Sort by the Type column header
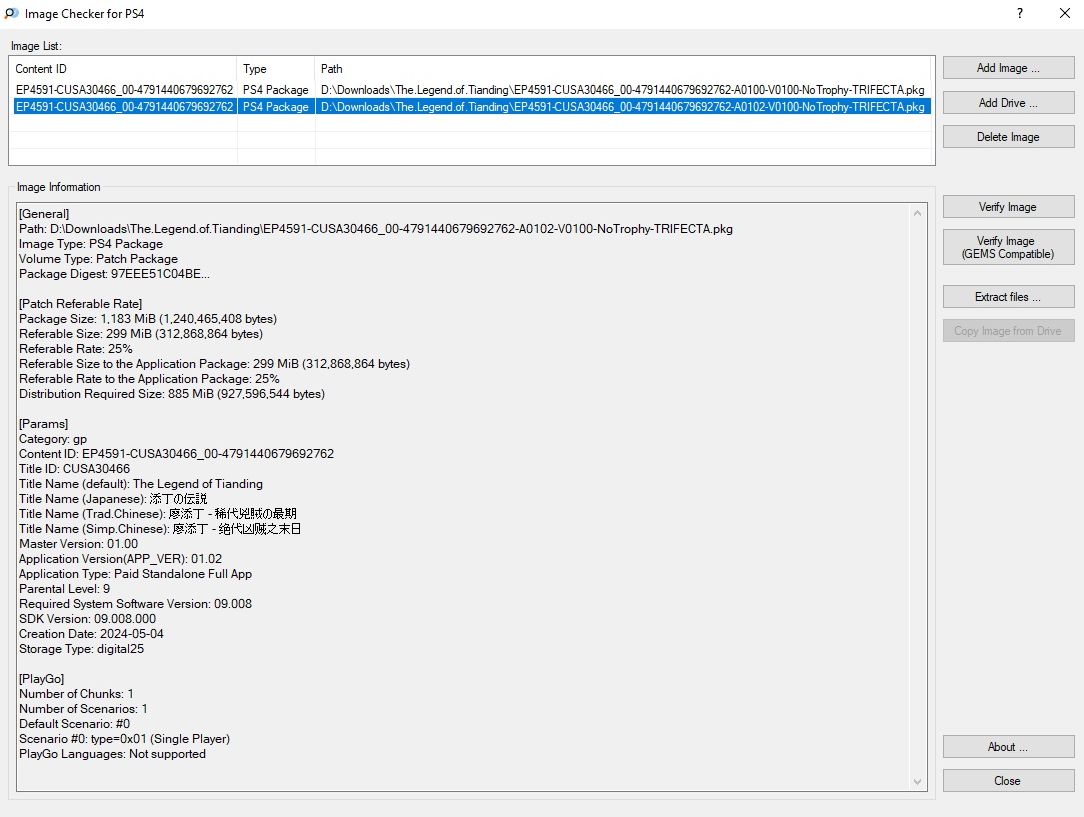This screenshot has width=1084, height=817. [276, 68]
